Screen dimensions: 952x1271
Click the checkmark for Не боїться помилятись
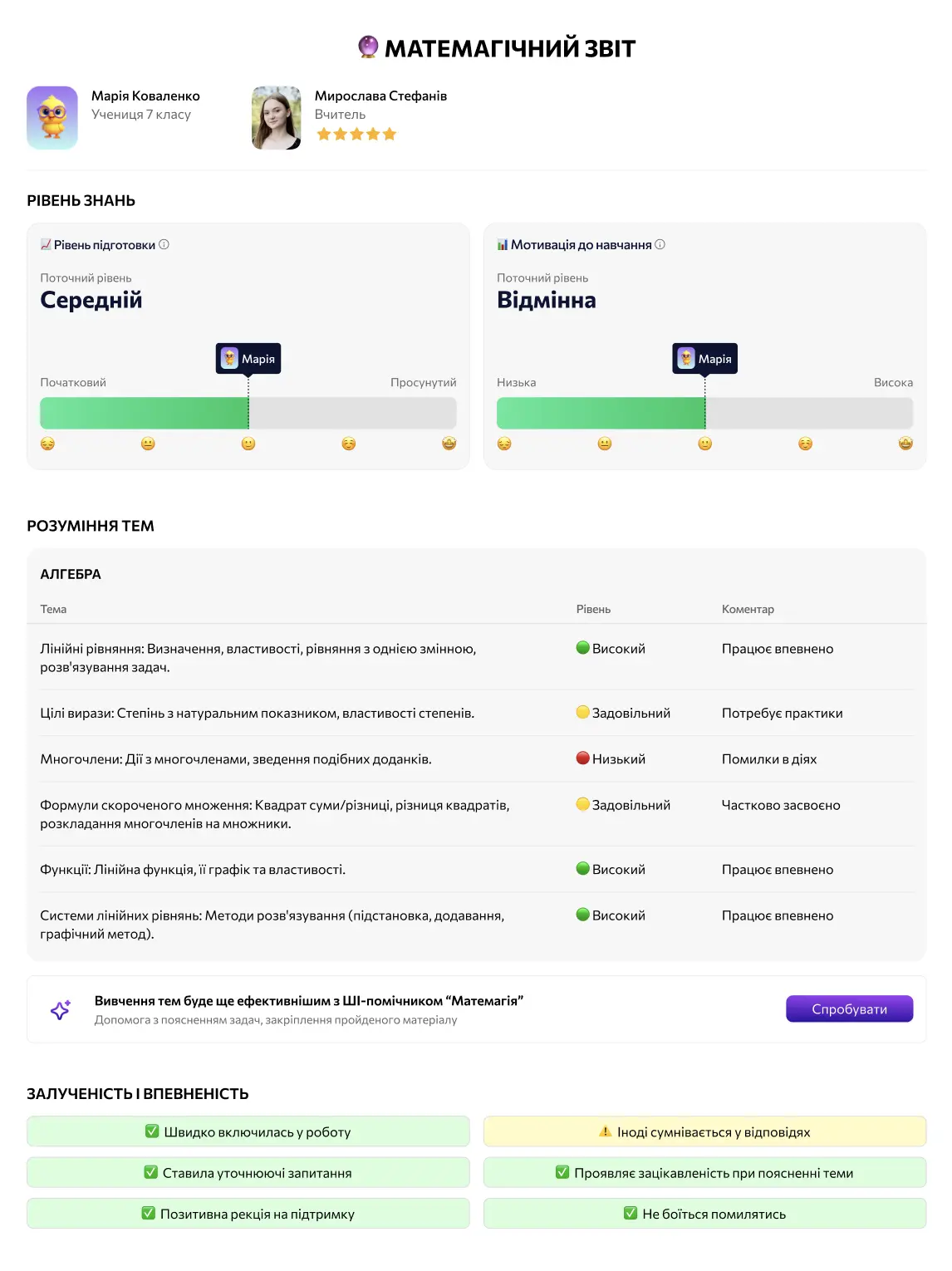pyautogui.click(x=631, y=1214)
